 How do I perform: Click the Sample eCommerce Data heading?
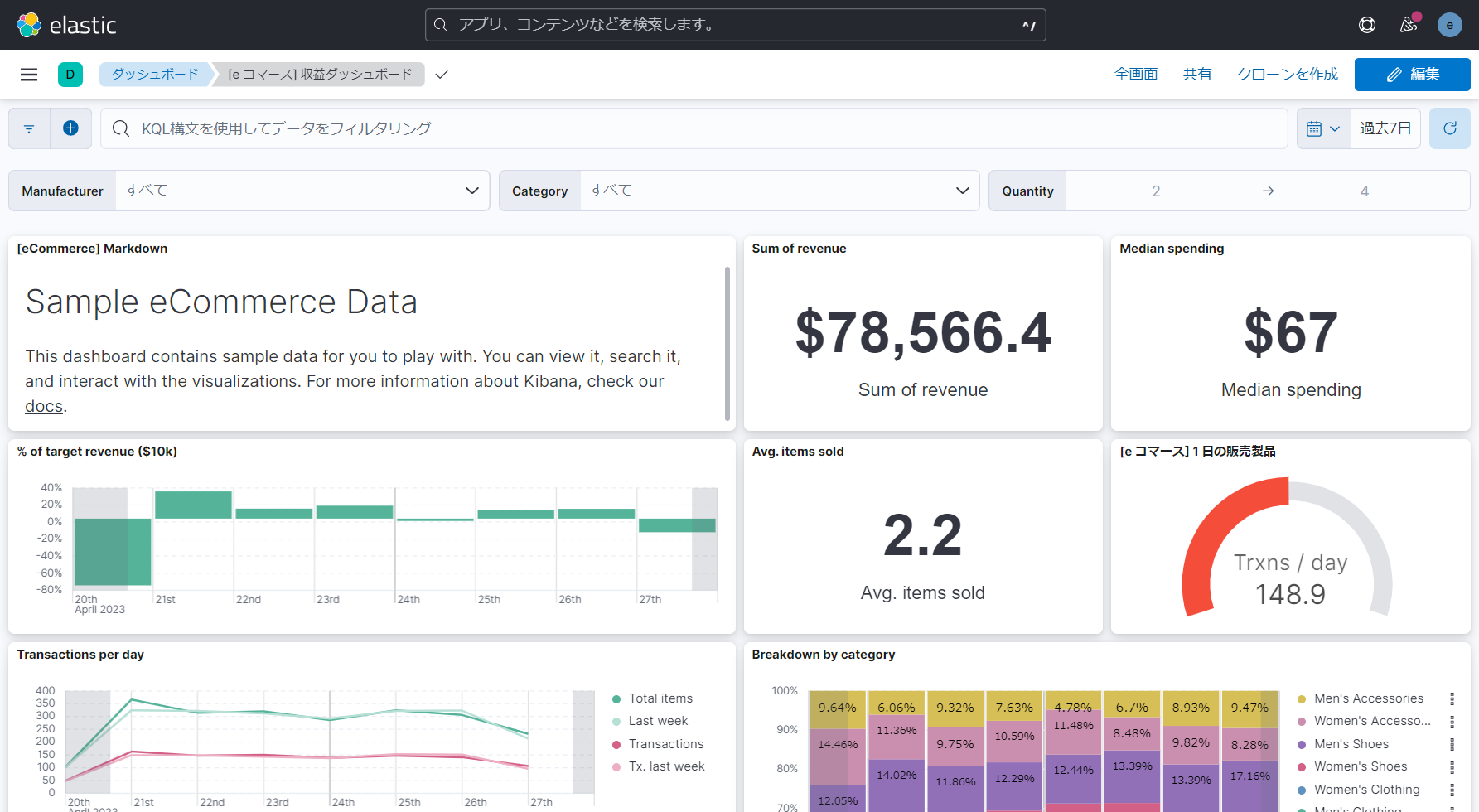(221, 302)
